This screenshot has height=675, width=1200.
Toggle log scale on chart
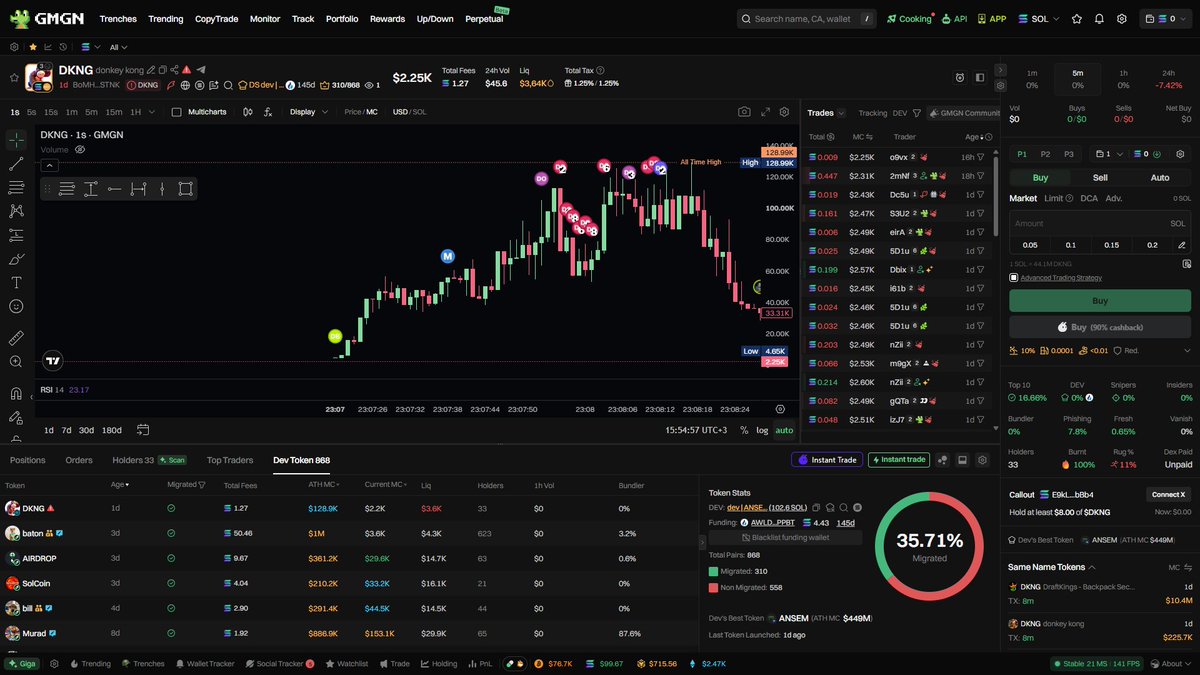pos(762,430)
